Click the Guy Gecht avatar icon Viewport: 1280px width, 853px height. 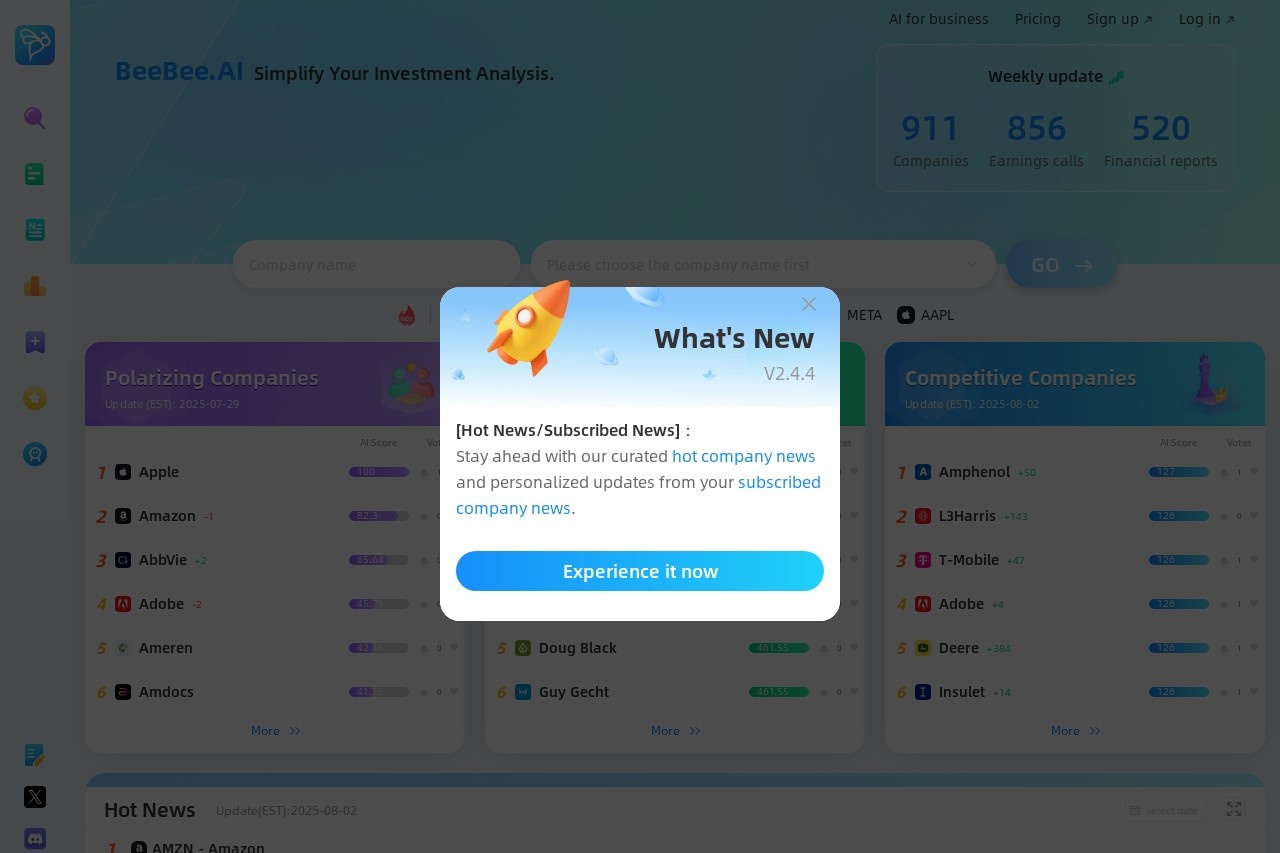523,692
